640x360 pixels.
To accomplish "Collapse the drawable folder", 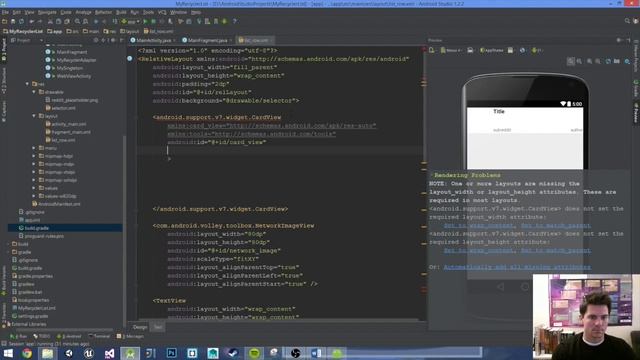I will point(34,92).
